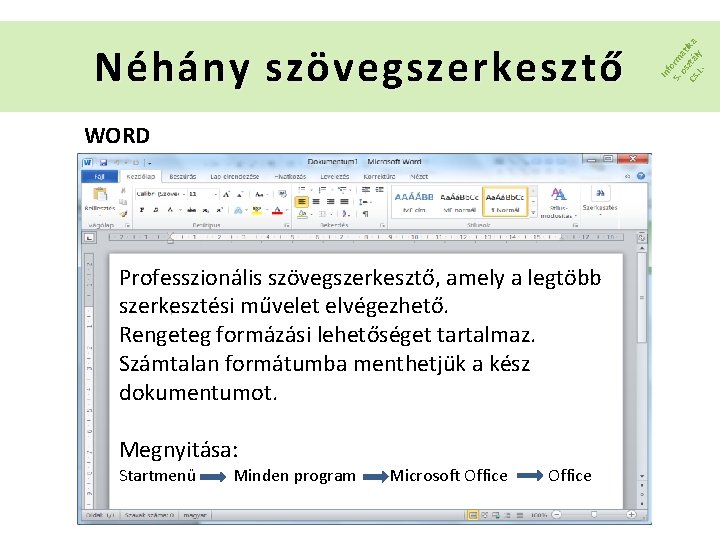Toggle Draft view in status bar

[x=519, y=515]
